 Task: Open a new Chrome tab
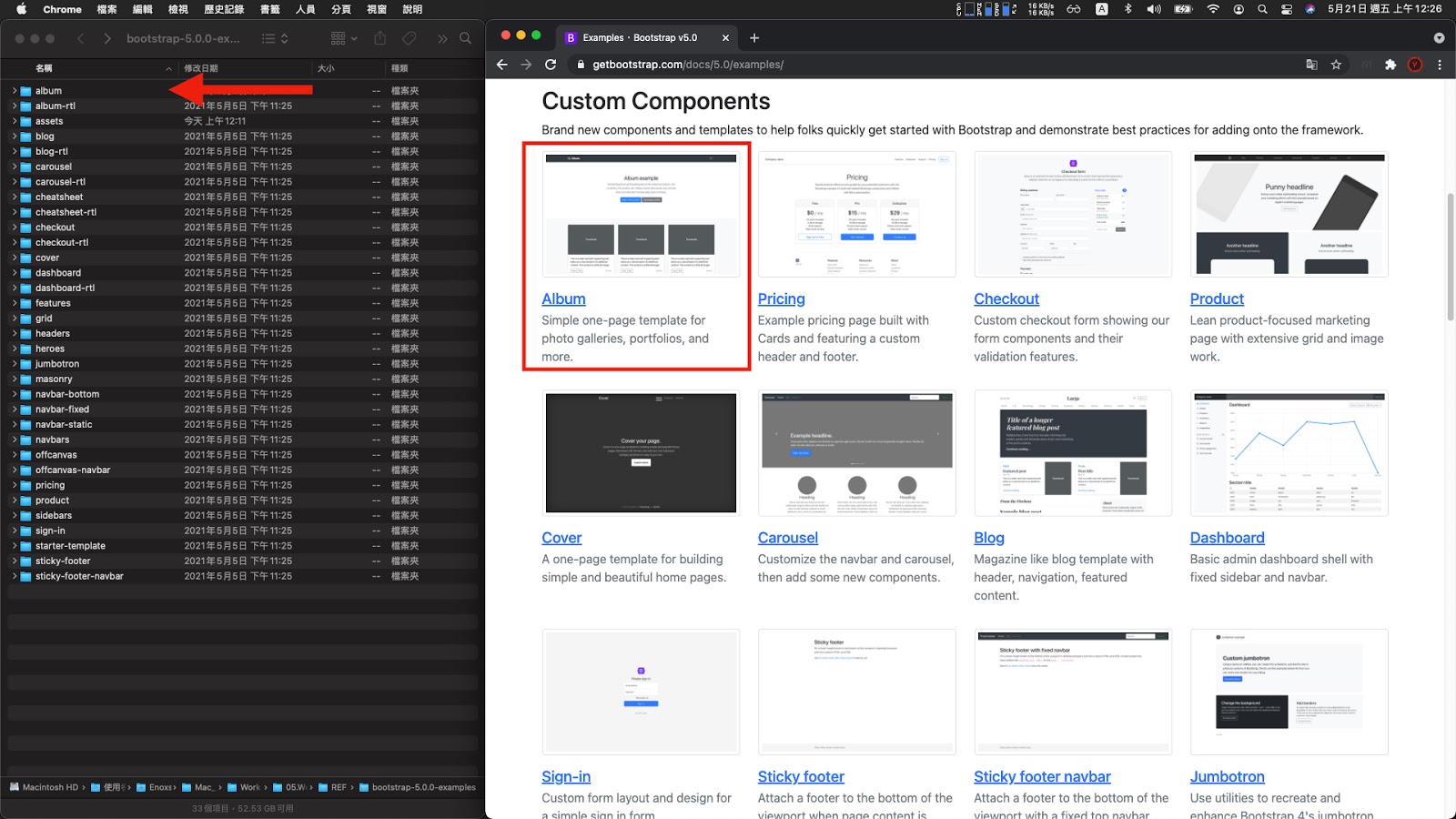click(754, 37)
